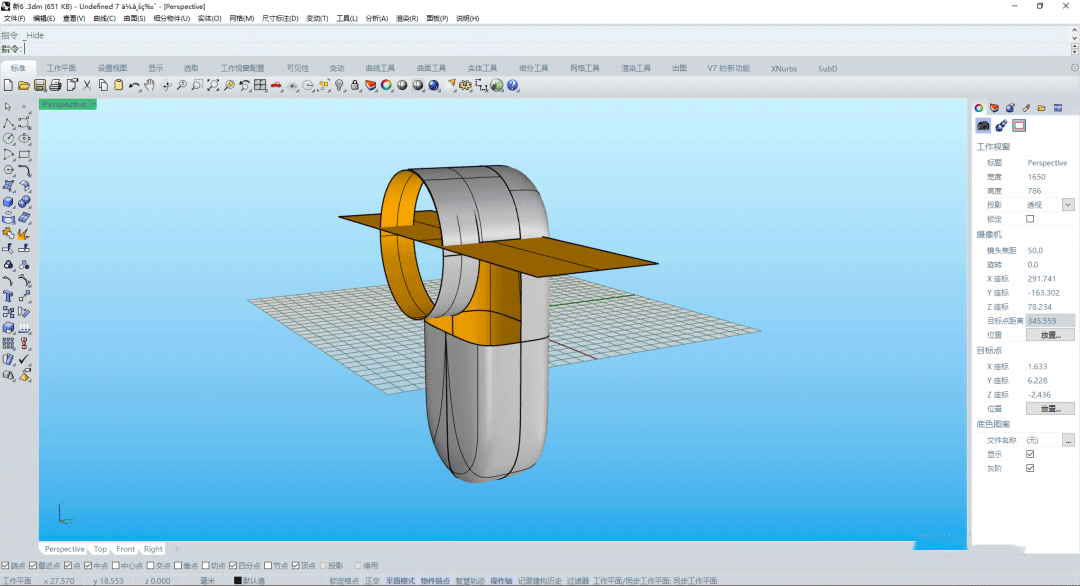This screenshot has width=1080, height=586.
Task: Click the Options gear icon in toolbar
Action: 465,86
